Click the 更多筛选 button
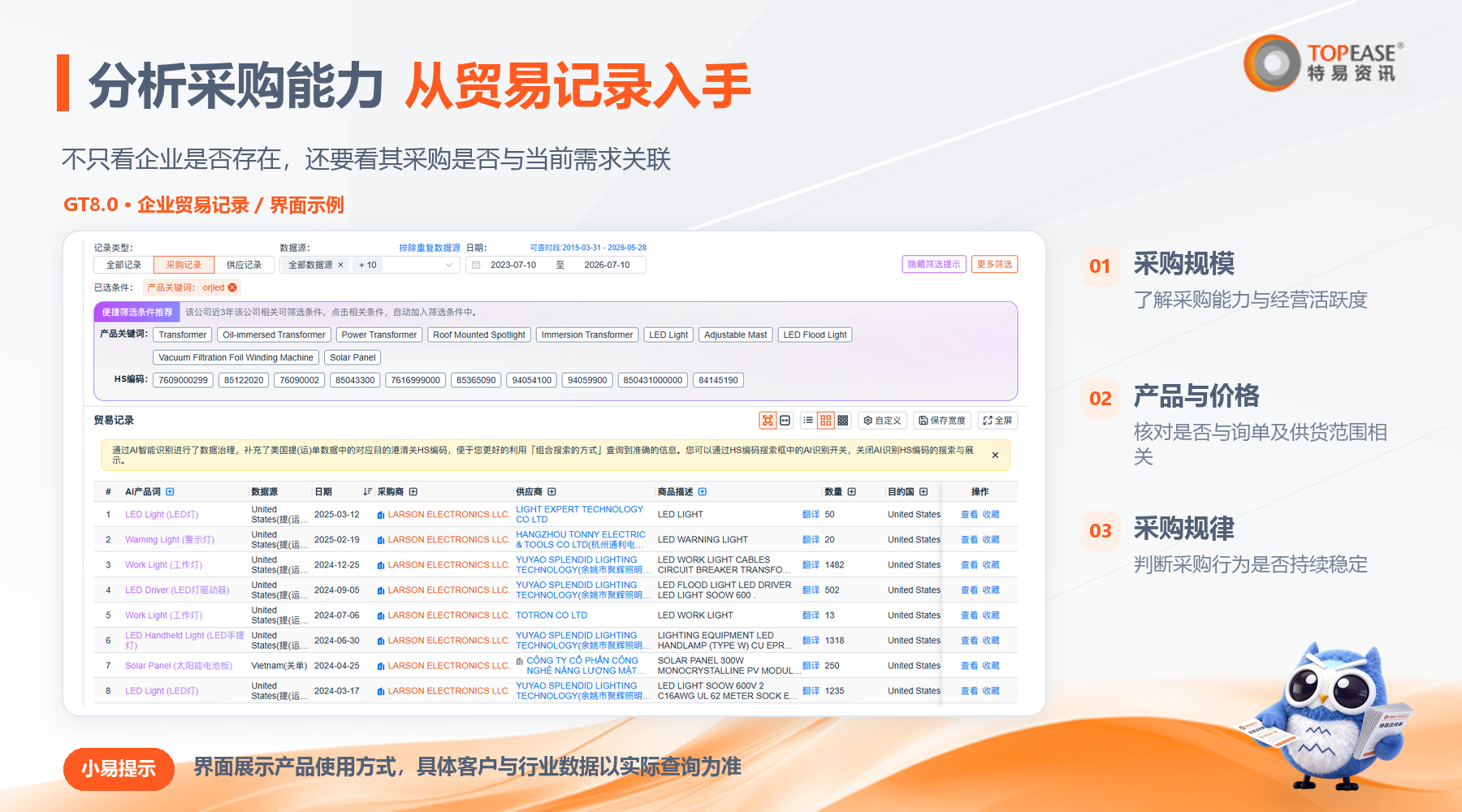Viewport: 1462px width, 812px height. 994,264
